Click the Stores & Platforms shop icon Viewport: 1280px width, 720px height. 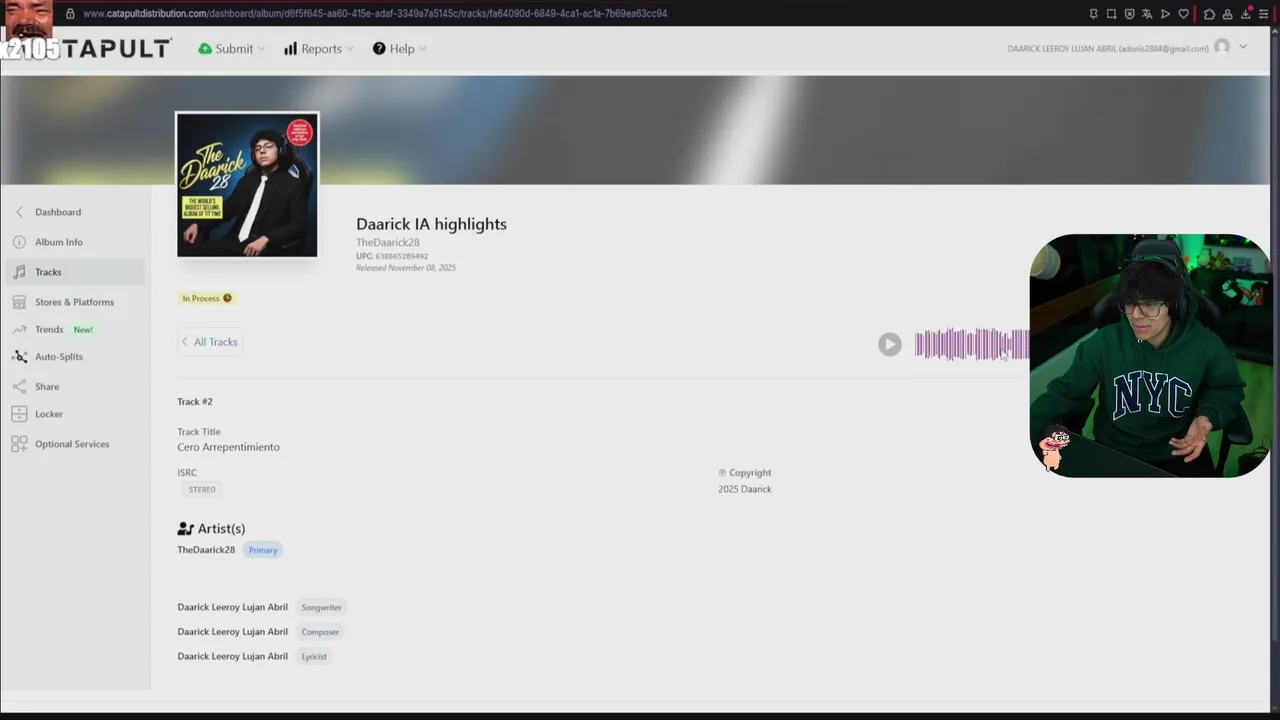coord(19,302)
